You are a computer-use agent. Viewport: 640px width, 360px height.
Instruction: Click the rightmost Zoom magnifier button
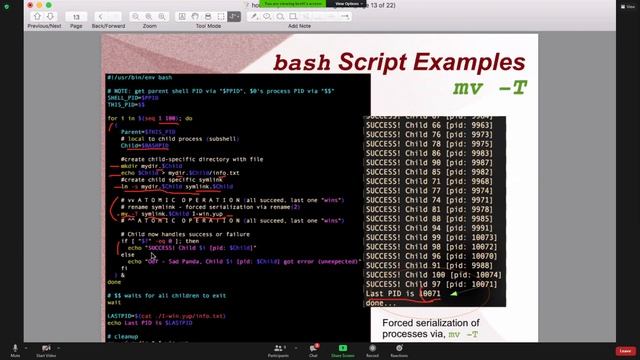coord(162,17)
